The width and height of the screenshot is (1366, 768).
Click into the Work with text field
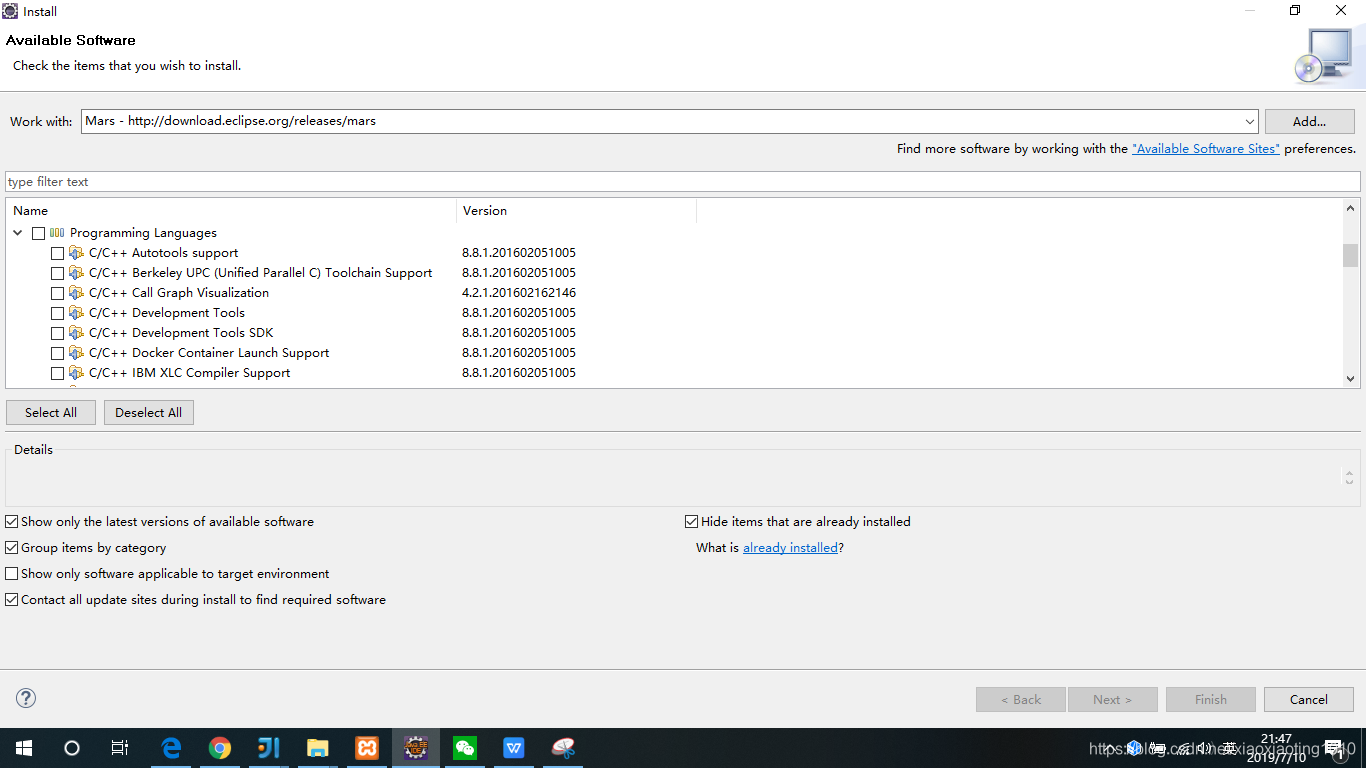click(x=661, y=121)
